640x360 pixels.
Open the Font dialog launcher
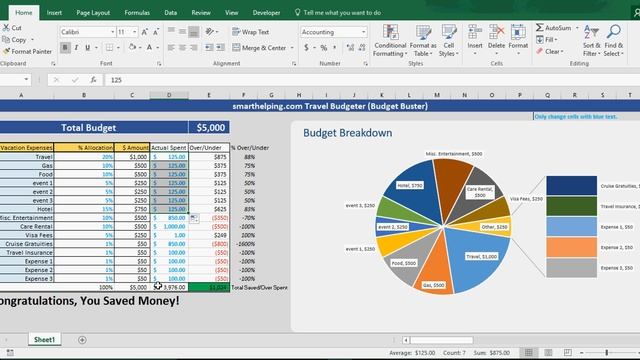(159, 64)
